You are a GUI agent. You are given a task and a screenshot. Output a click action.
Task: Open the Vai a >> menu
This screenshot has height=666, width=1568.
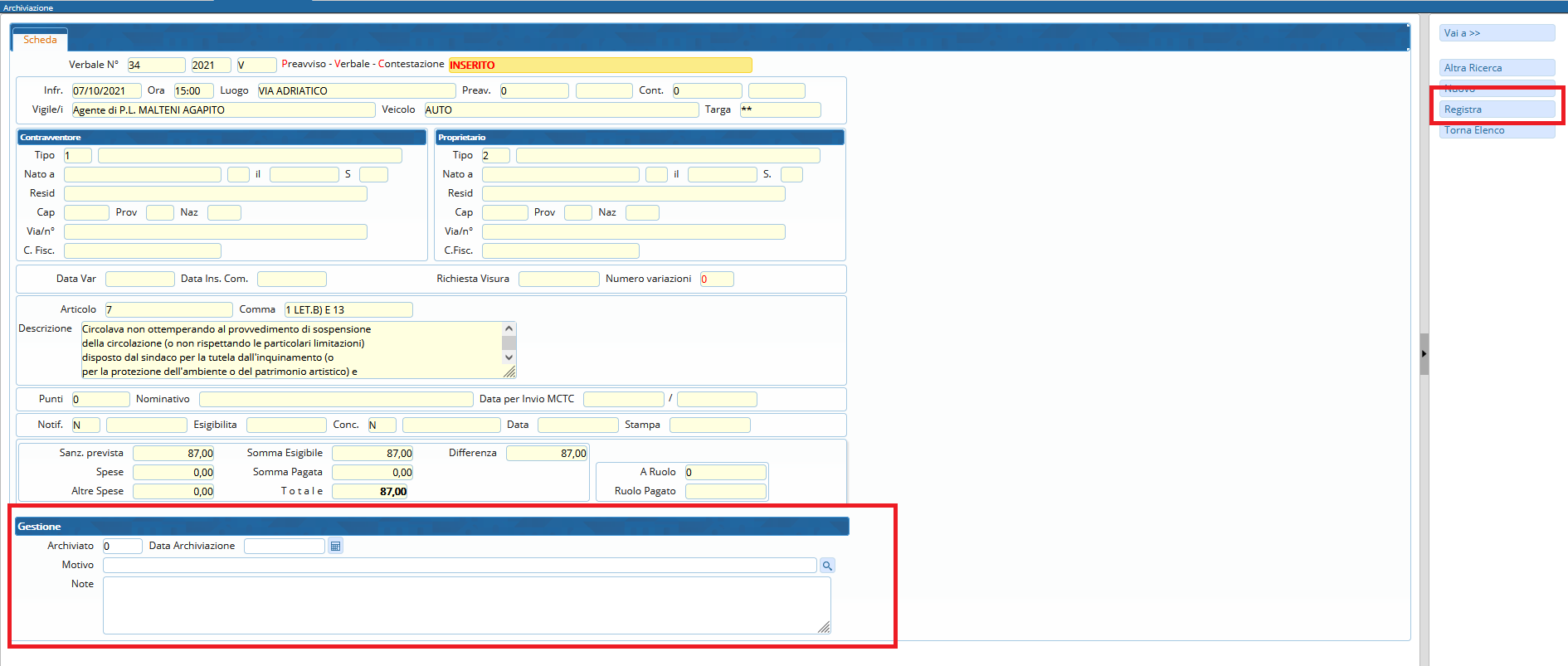click(x=1497, y=33)
